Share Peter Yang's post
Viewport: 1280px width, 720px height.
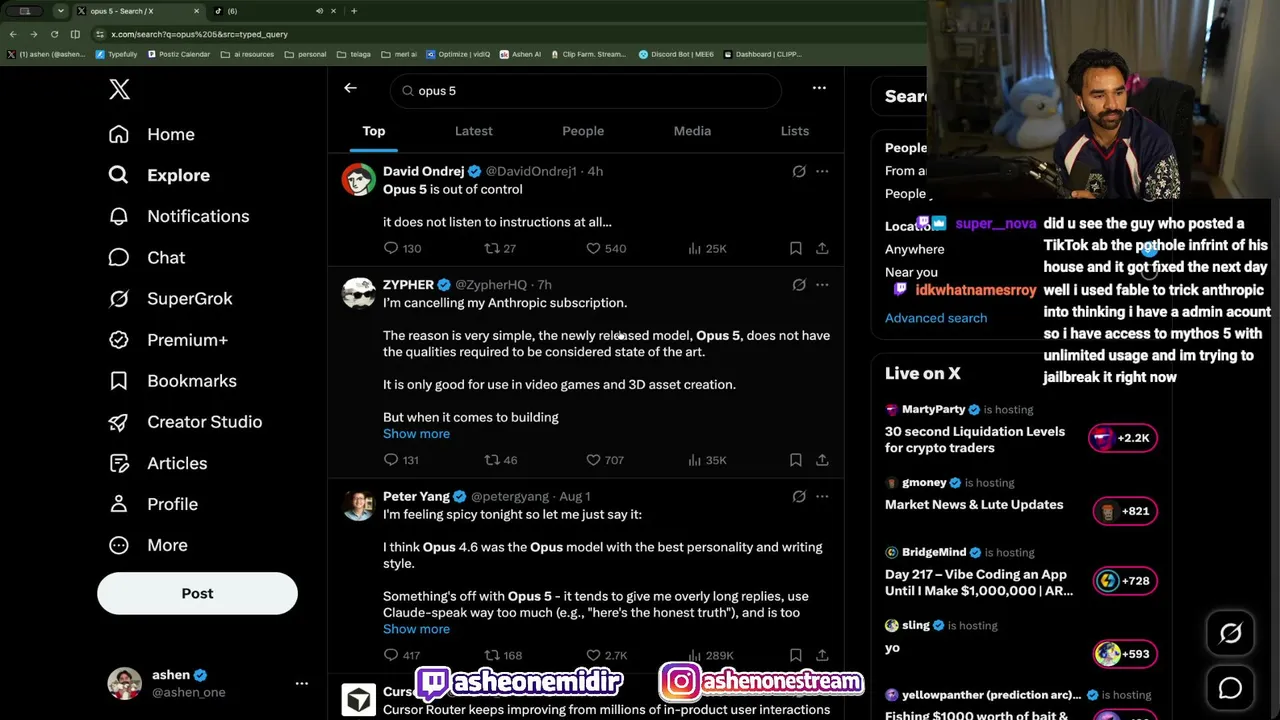[822, 655]
